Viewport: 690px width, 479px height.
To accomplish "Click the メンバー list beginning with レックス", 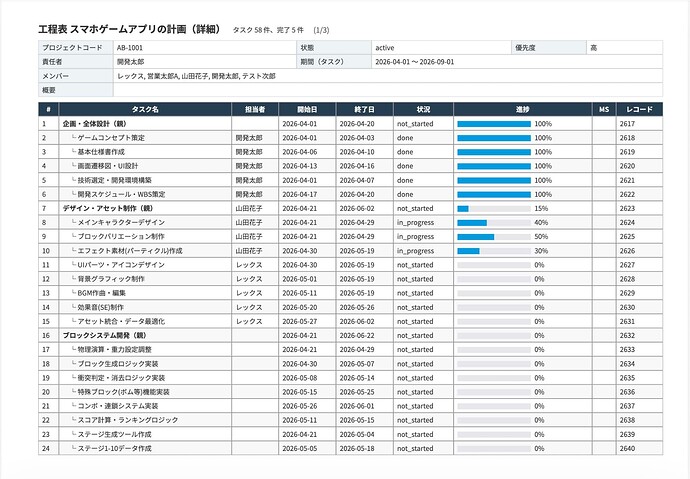I will coord(196,76).
